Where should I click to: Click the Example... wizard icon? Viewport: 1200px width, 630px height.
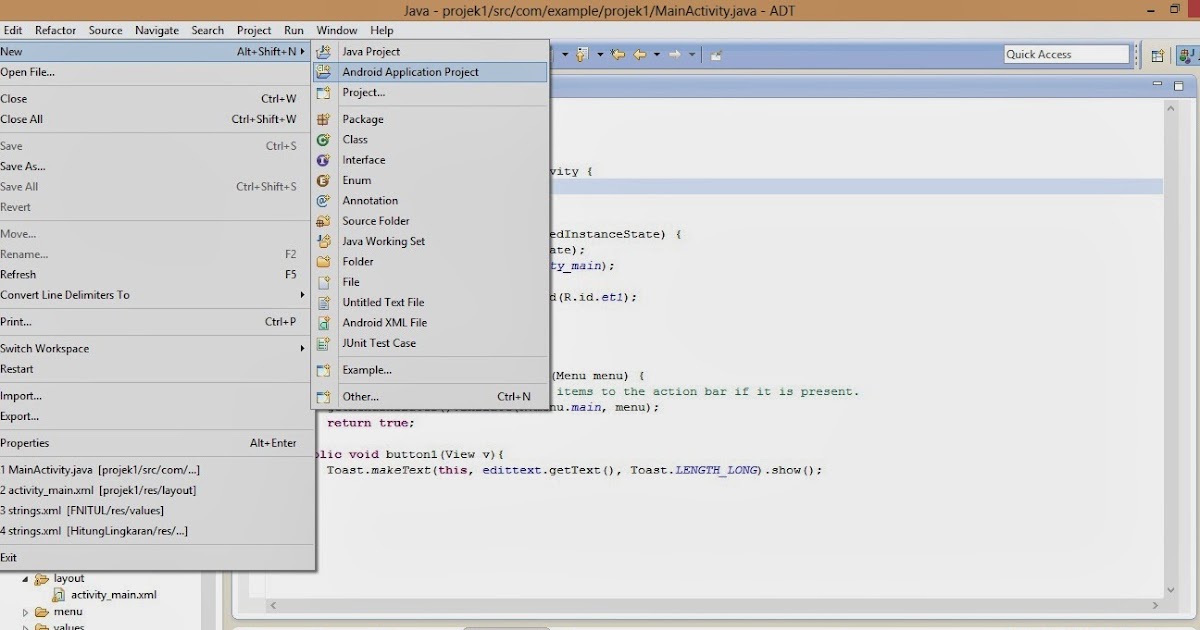tap(323, 370)
